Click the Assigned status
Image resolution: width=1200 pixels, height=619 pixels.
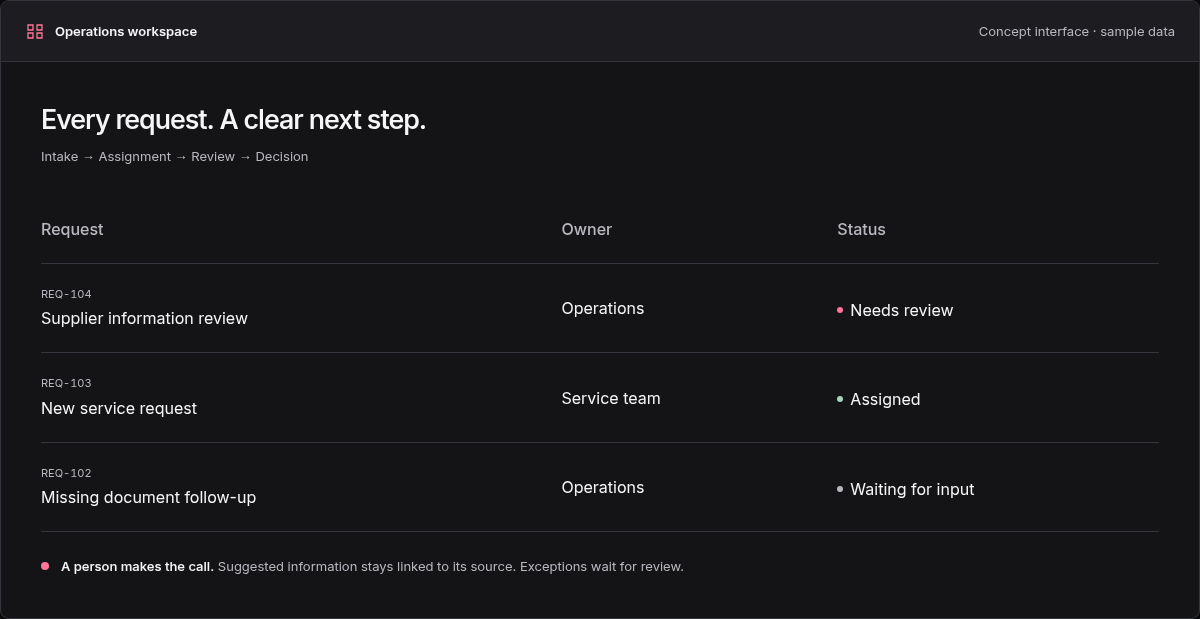(885, 399)
